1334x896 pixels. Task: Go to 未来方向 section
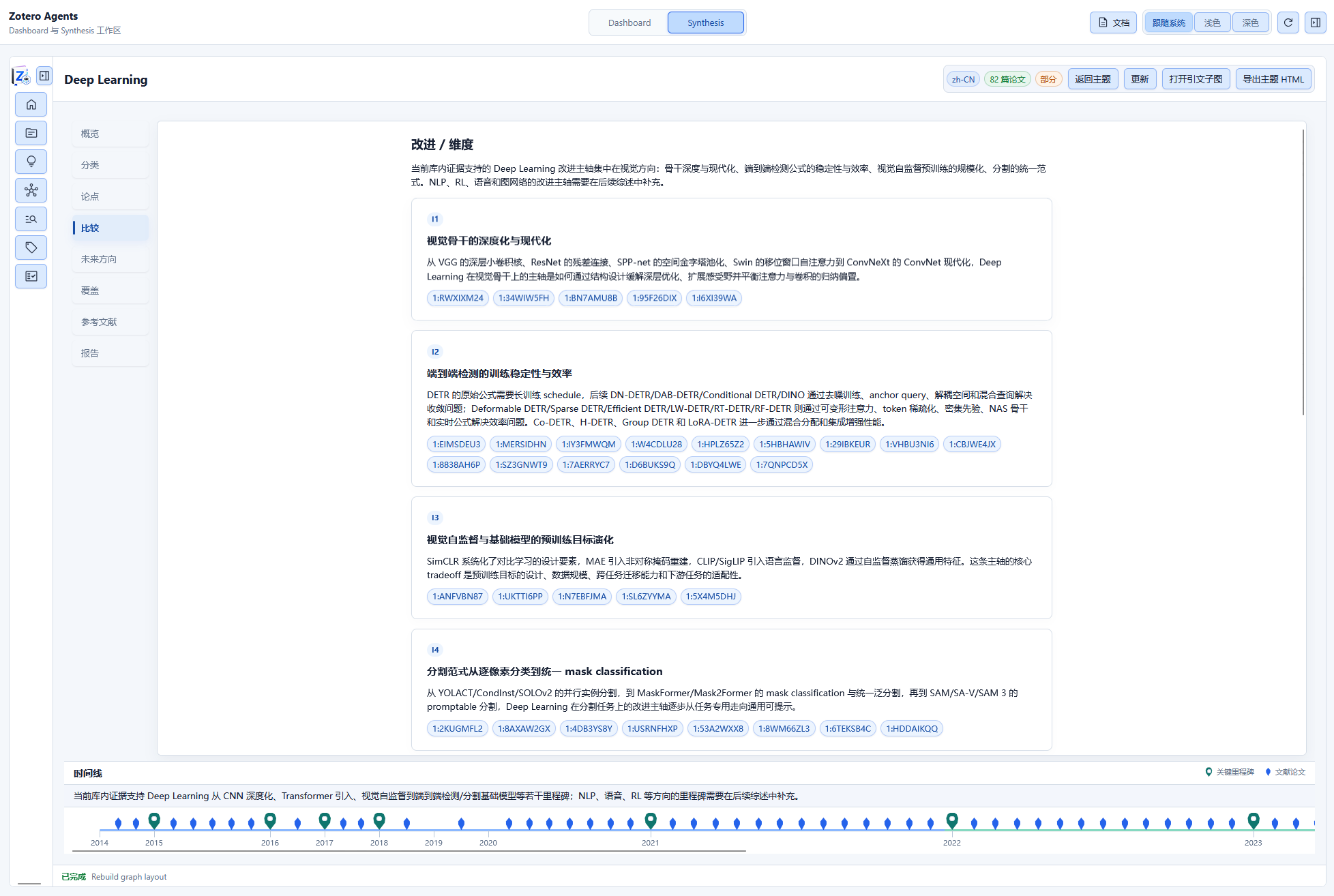click(110, 259)
